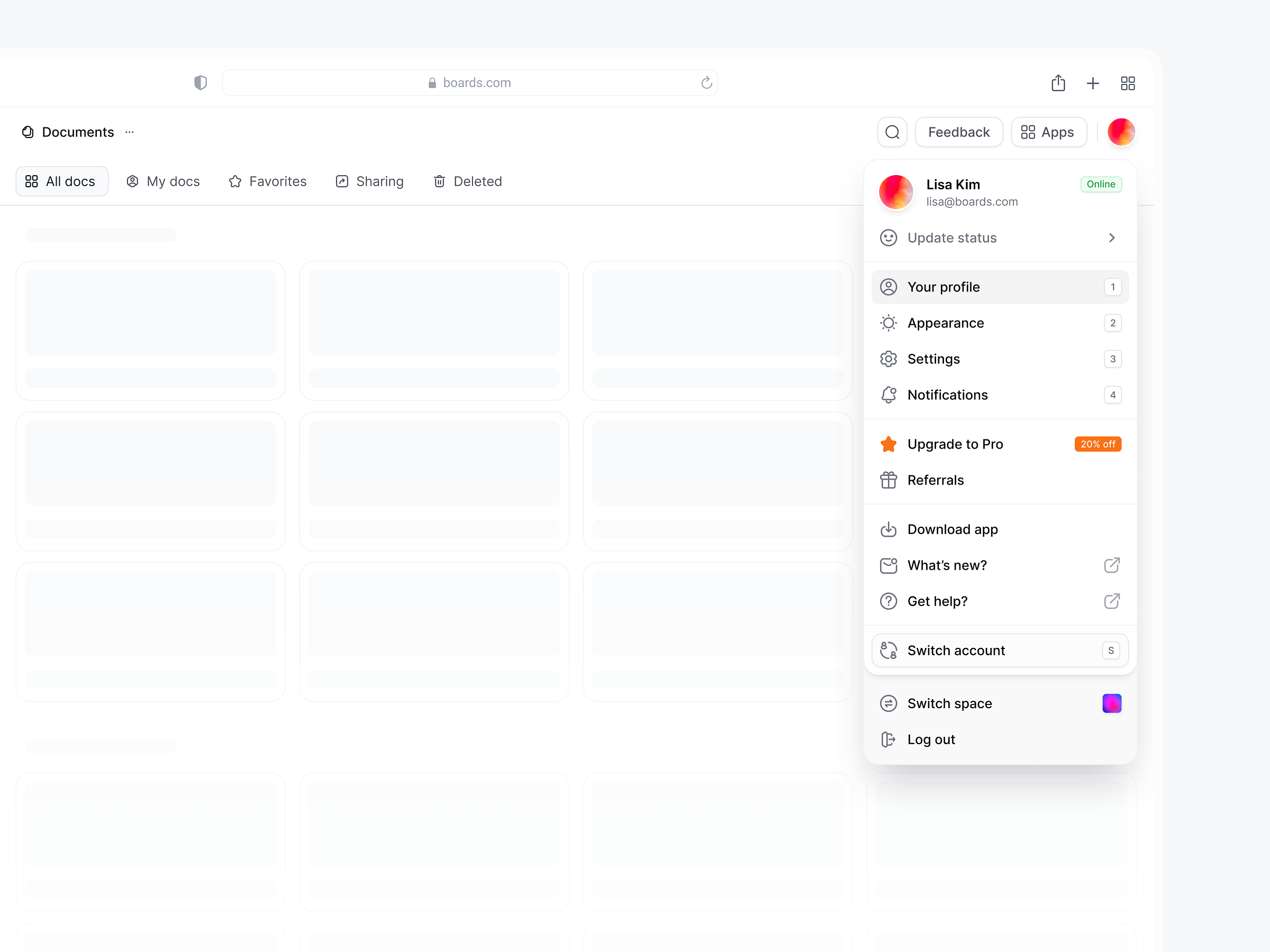Open Switch space menu entry
Screen dimensions: 1270x952
pyautogui.click(x=950, y=703)
